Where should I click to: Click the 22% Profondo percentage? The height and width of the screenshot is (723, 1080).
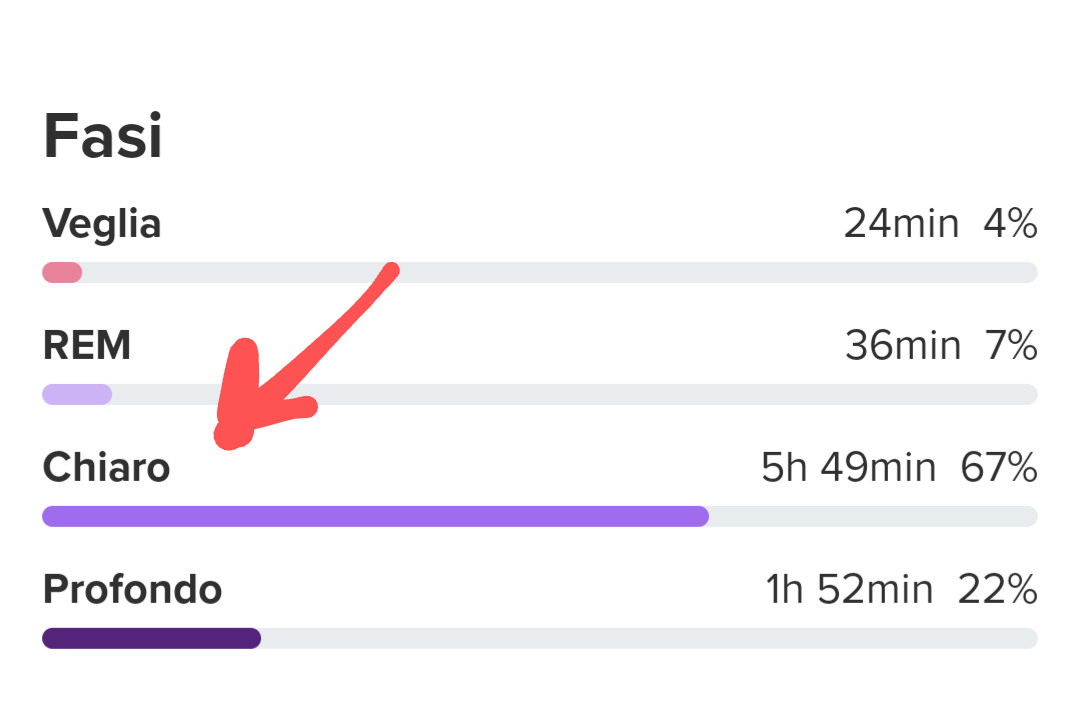pyautogui.click(x=998, y=589)
